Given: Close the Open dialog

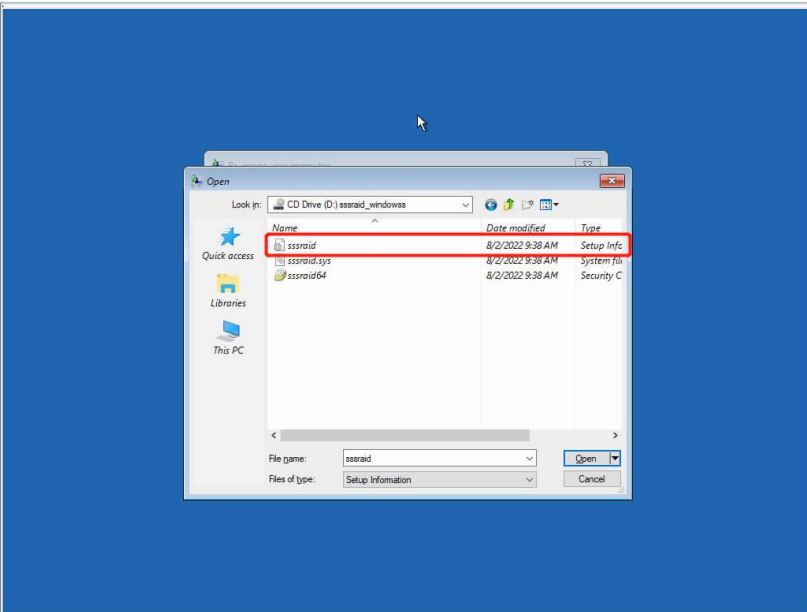Looking at the screenshot, I should tap(612, 181).
